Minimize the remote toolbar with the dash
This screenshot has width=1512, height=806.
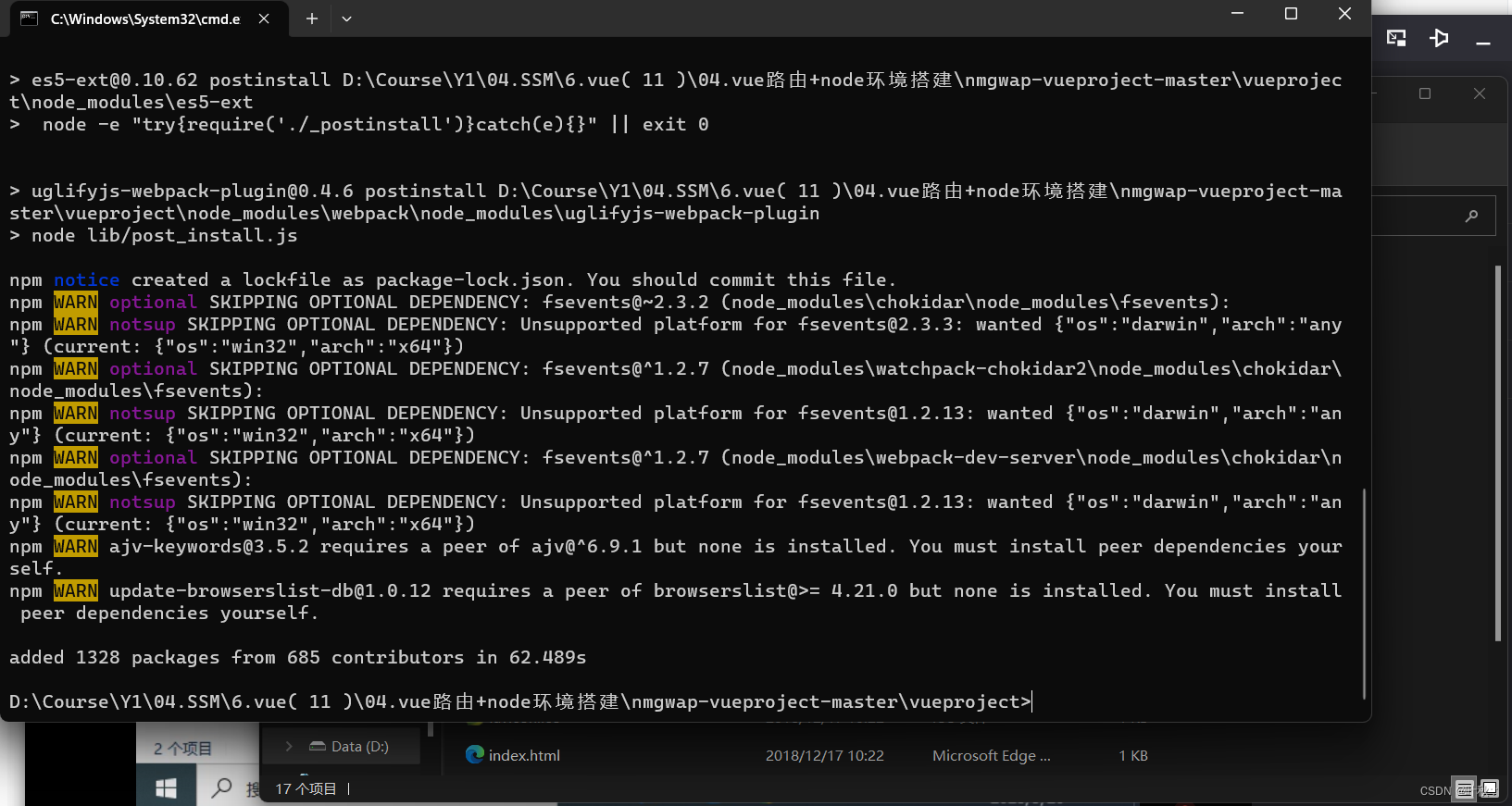coord(1483,43)
